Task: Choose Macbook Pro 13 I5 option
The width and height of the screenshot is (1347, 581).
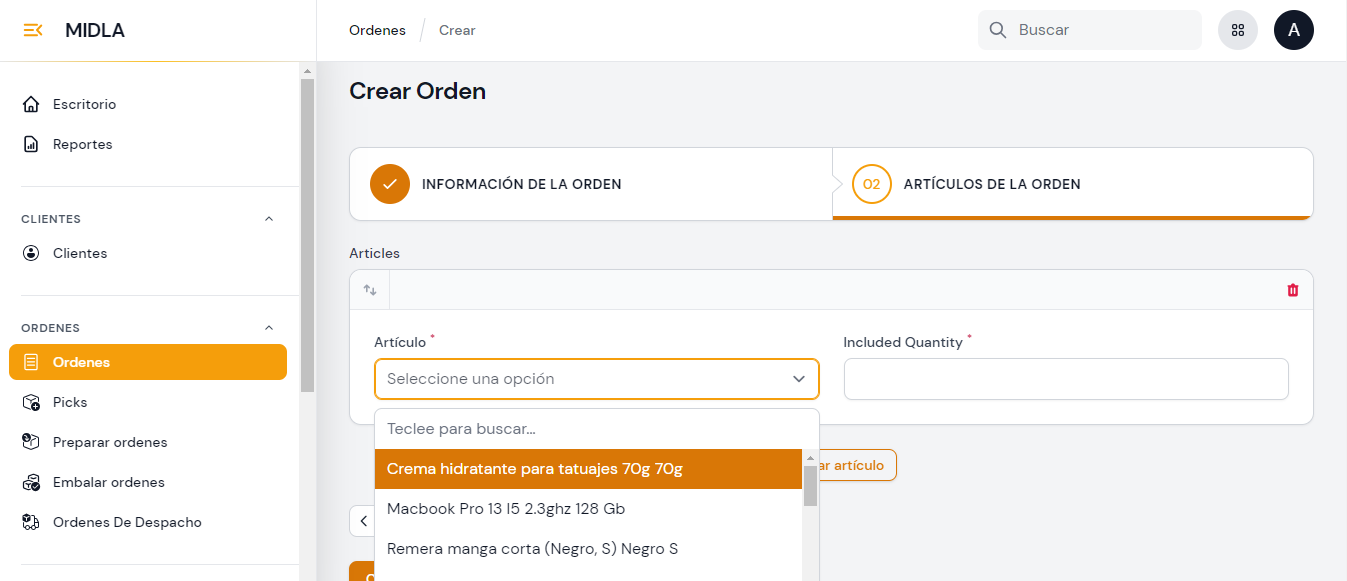Action: (505, 509)
